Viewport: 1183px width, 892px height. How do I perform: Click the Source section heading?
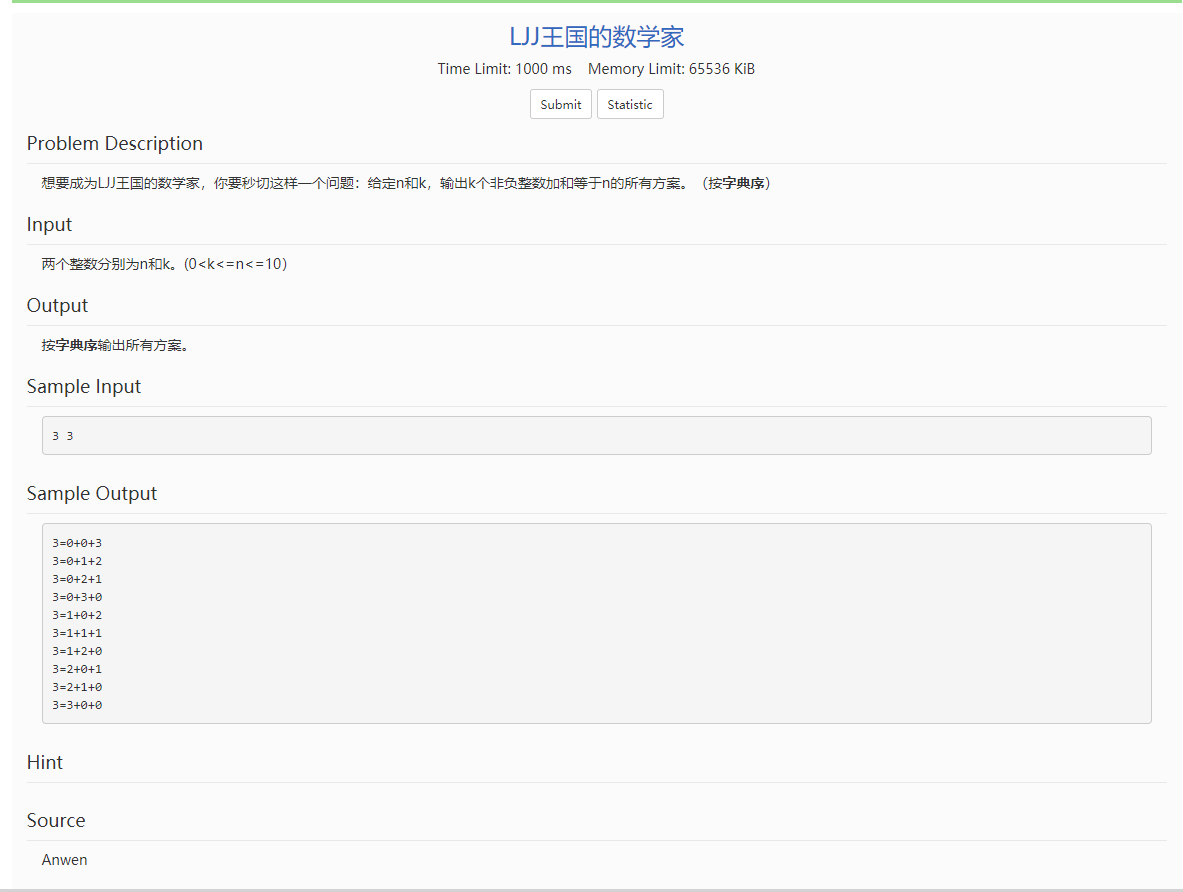tap(56, 820)
